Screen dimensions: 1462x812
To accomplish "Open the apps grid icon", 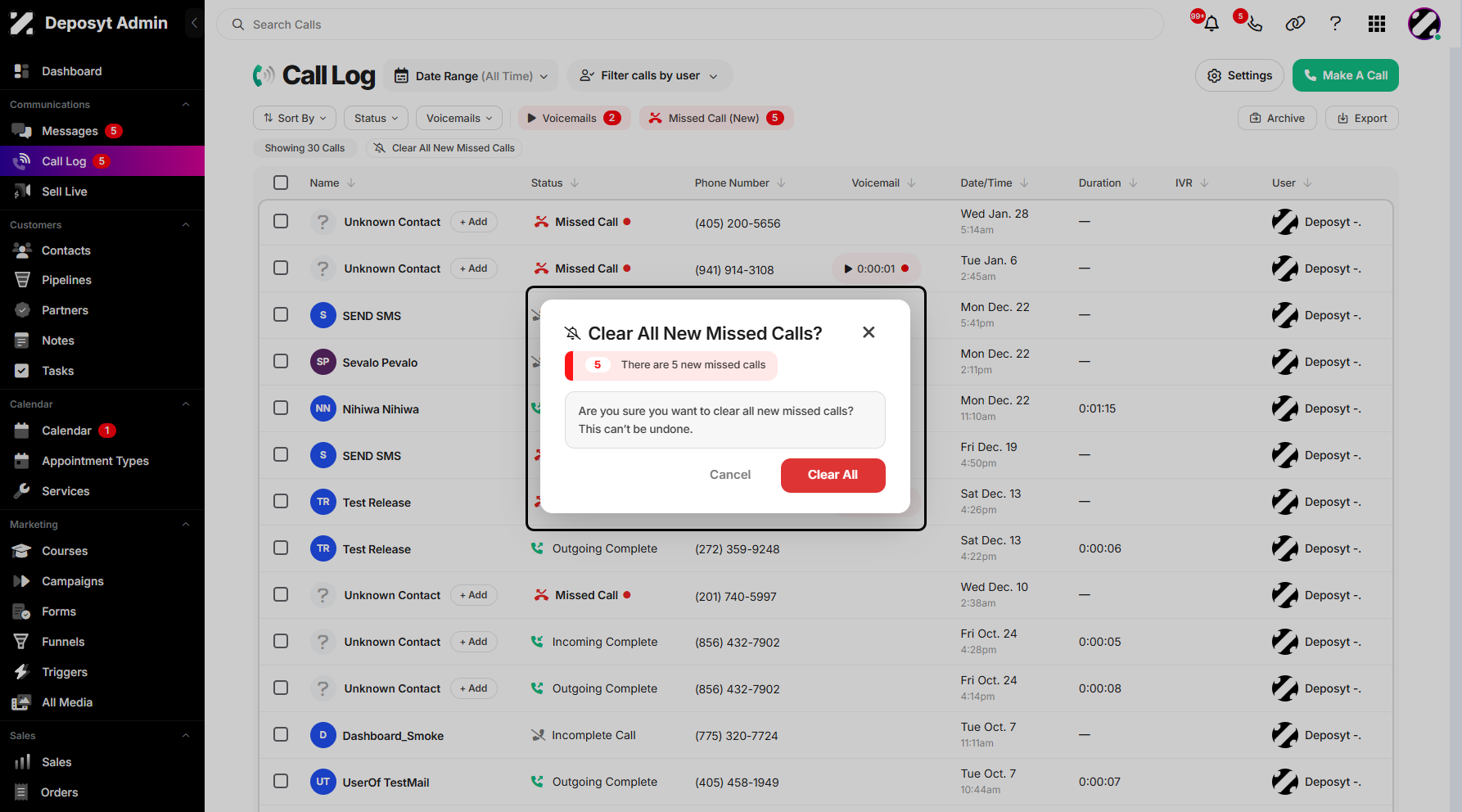I will coord(1377,24).
